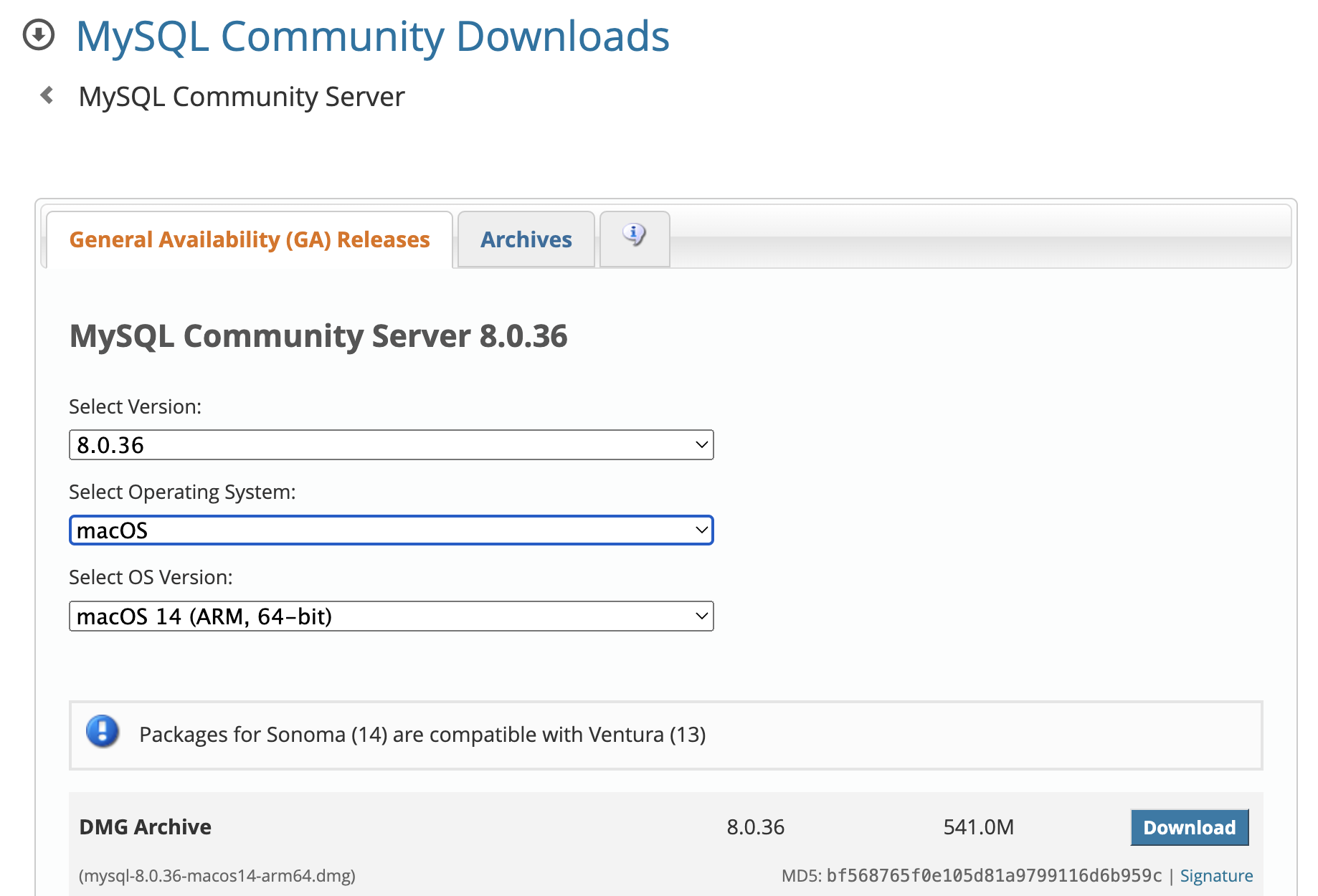Click the blue exclamation notice icon
The image size is (1318, 896).
[x=103, y=732]
